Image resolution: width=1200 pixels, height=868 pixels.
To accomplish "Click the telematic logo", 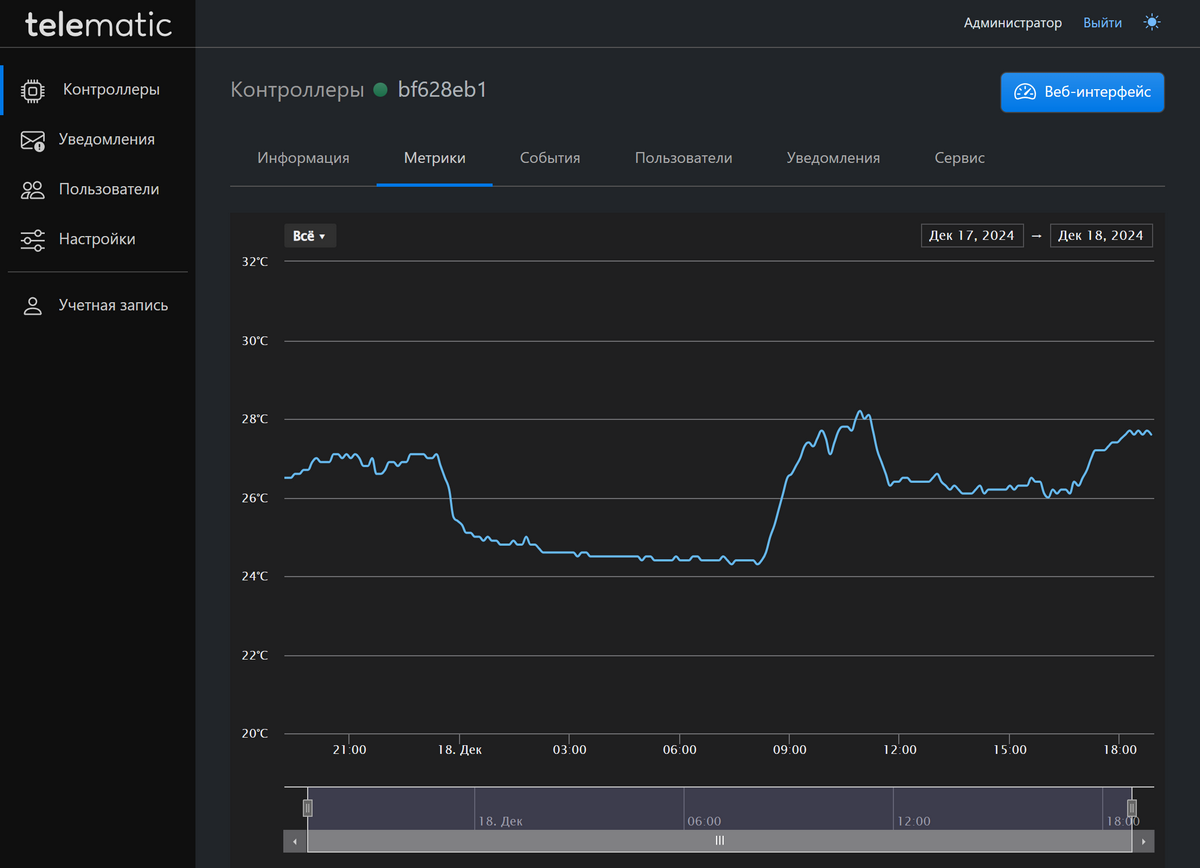I will point(98,24).
